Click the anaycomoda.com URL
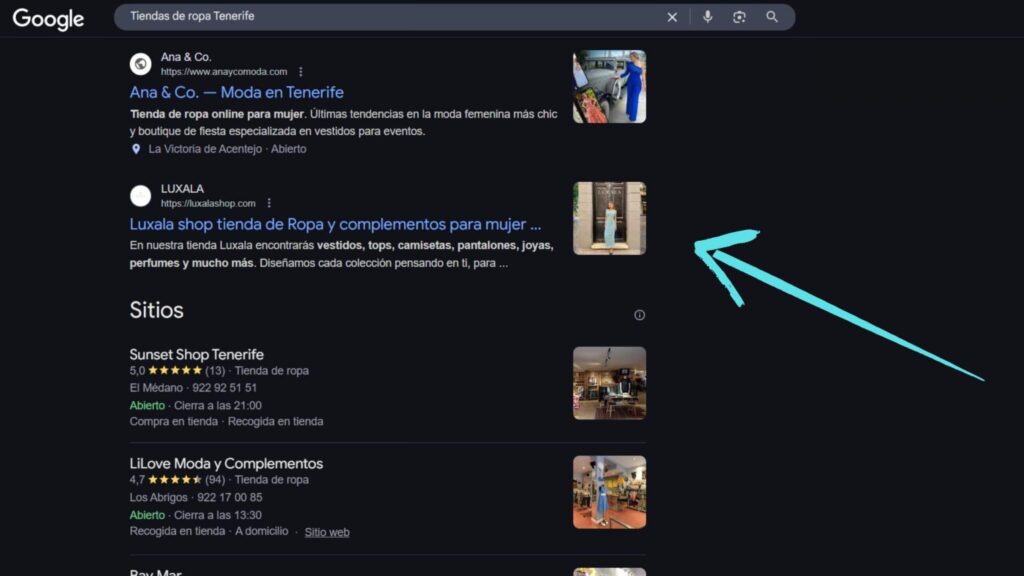The height and width of the screenshot is (576, 1024). pos(224,72)
